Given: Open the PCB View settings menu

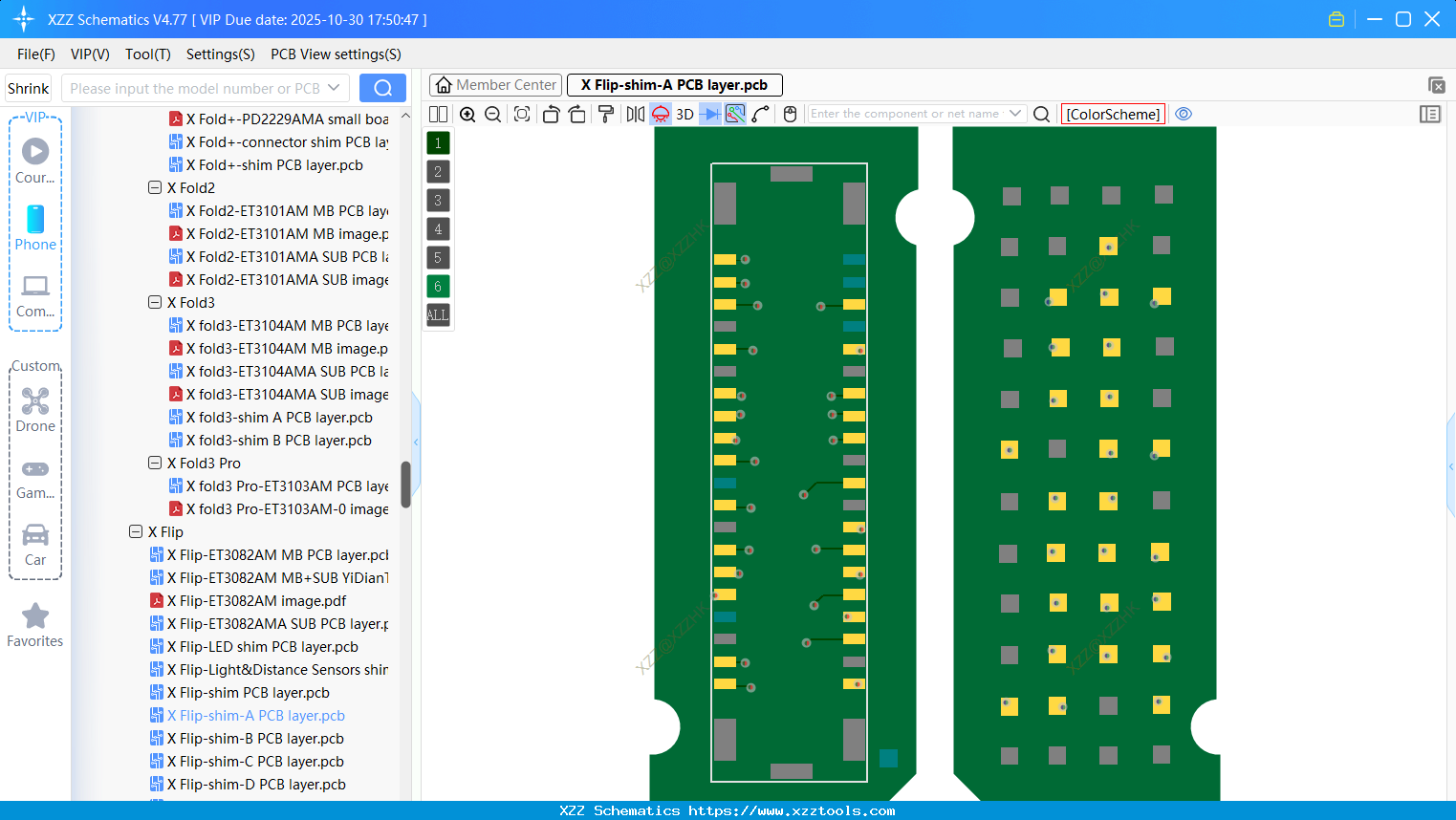Looking at the screenshot, I should [335, 54].
